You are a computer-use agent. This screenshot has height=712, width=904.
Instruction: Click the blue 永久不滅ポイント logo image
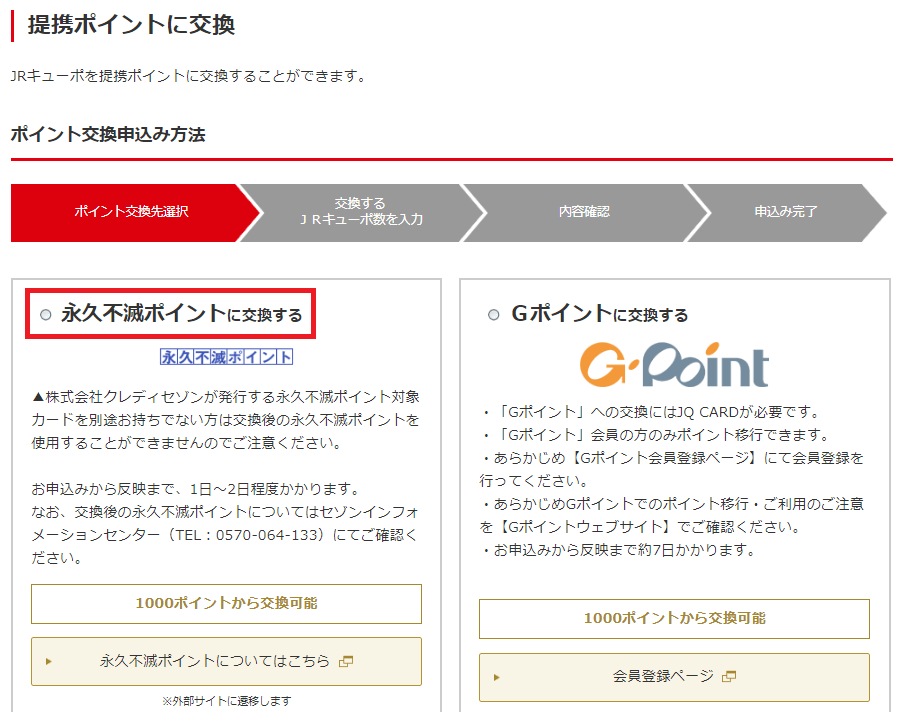pyautogui.click(x=226, y=357)
